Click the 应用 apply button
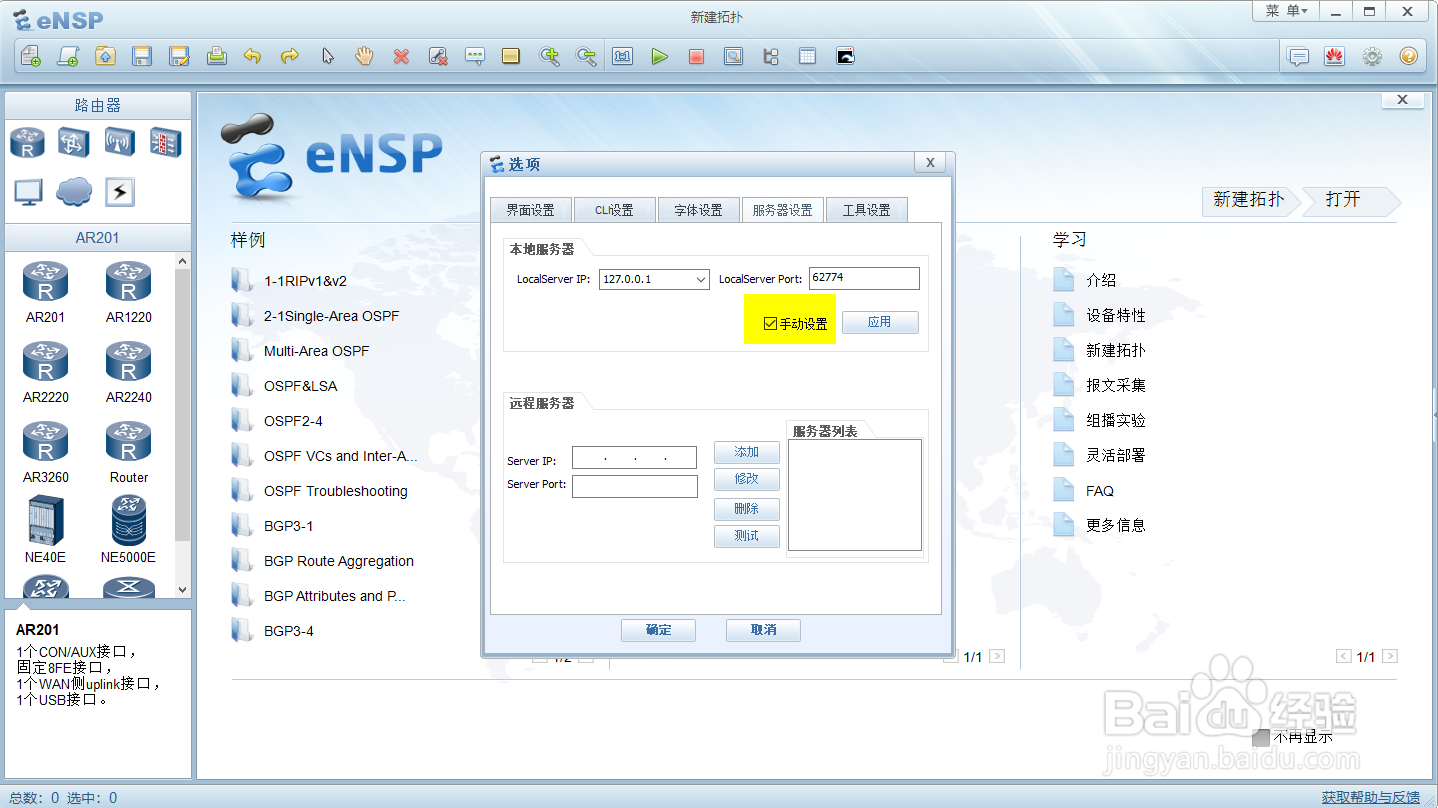 (x=879, y=322)
